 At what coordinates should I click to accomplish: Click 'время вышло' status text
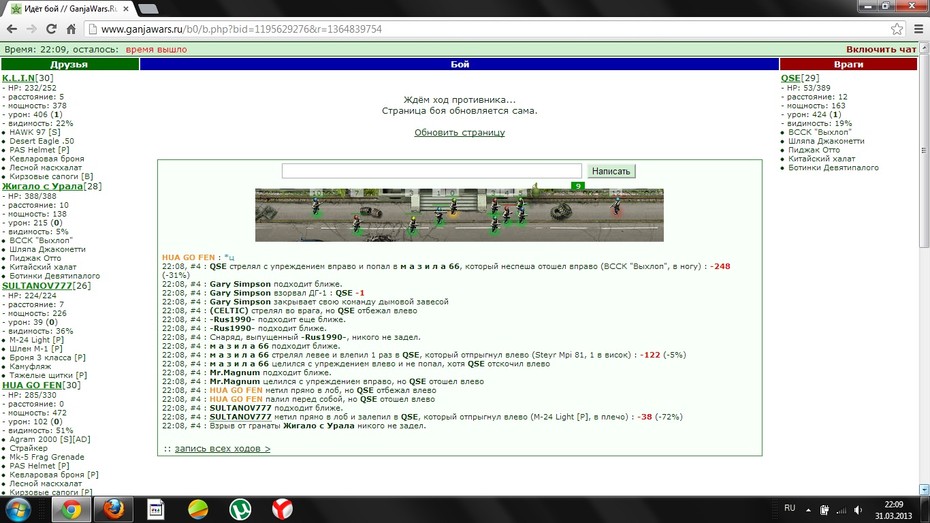[x=156, y=50]
